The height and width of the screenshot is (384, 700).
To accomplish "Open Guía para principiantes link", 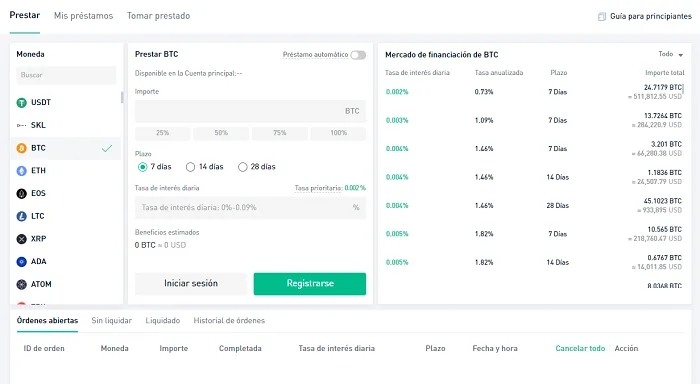I will pyautogui.click(x=651, y=17).
